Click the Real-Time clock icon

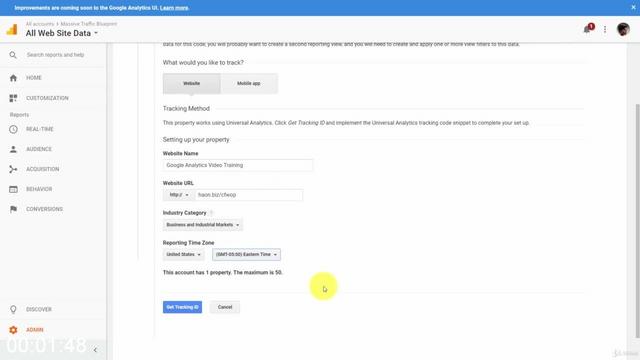tap(13, 129)
